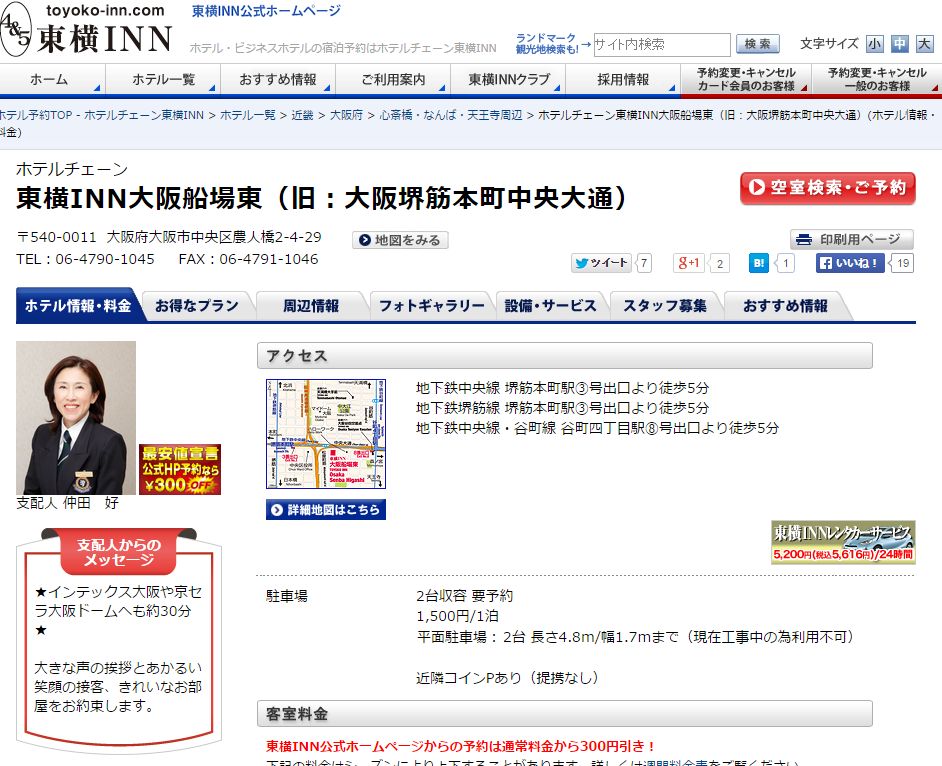Set text size to 小
This screenshot has width=942, height=766.
point(875,44)
